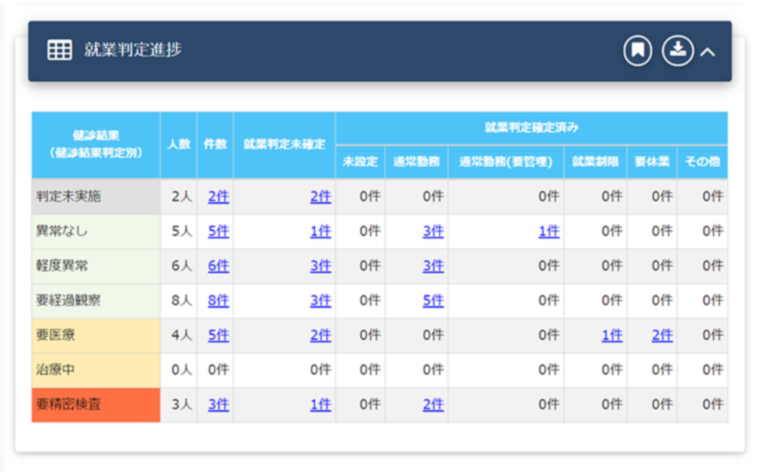Click the download icon in the header
Viewport: 760px width, 475px height.
677,51
